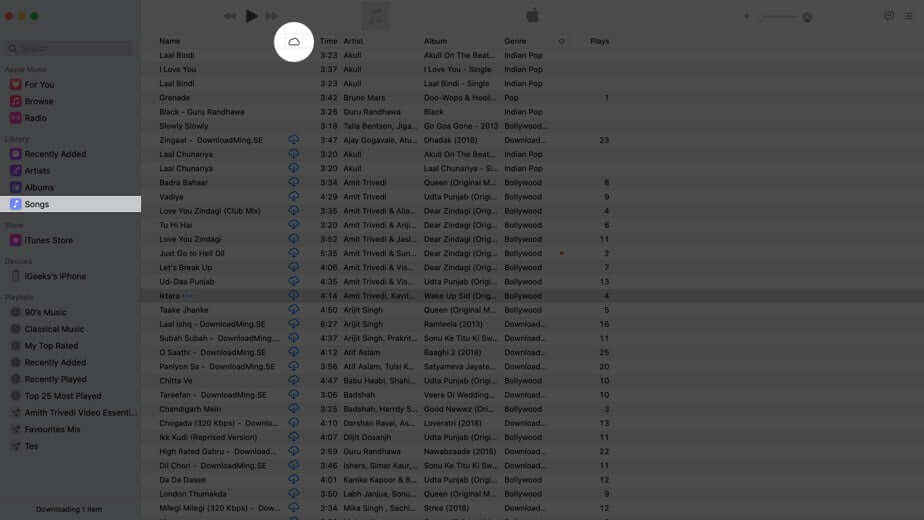Download Vadiya via cloud icon
Viewport: 924px width, 520px height.
point(293,196)
